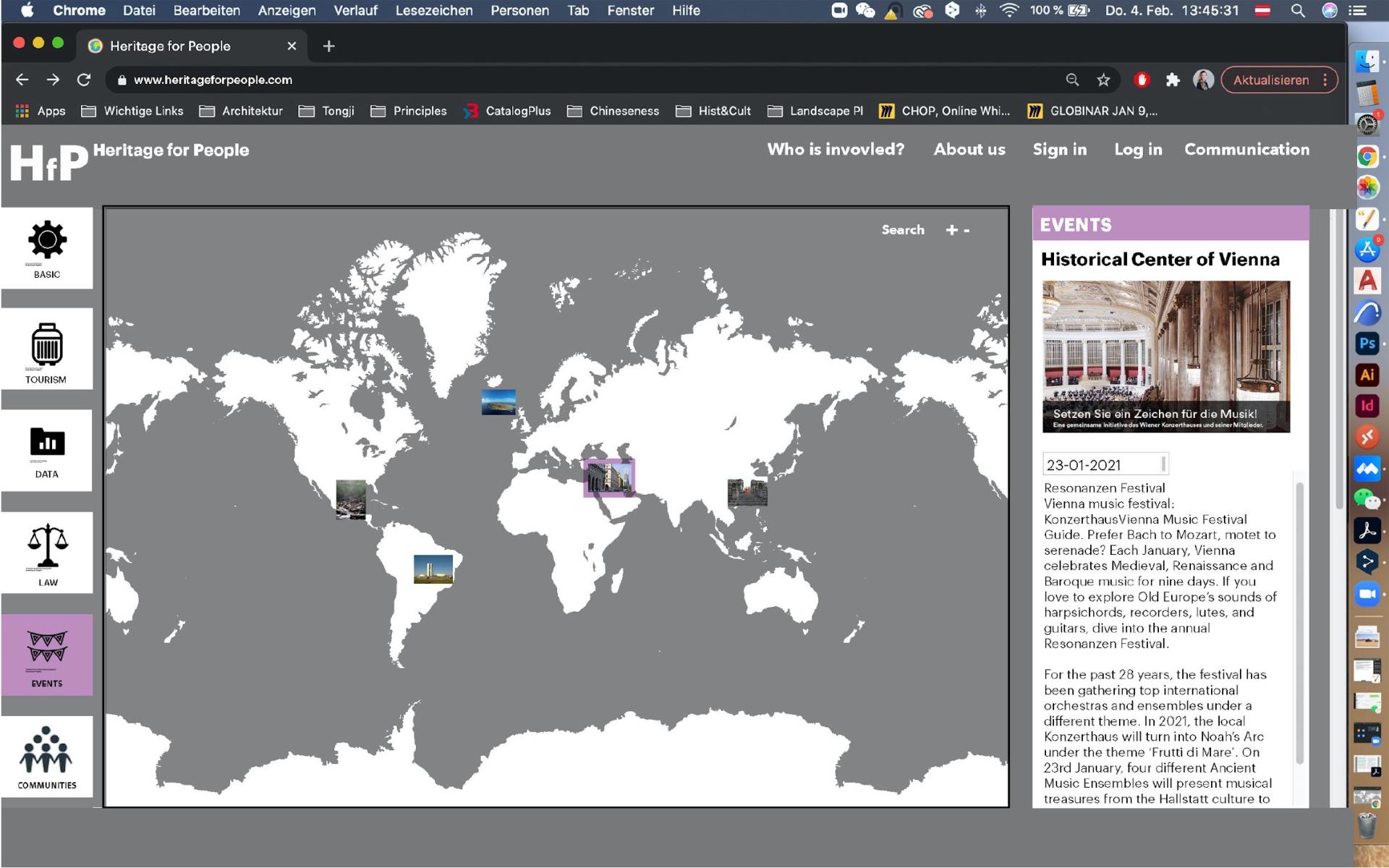The height and width of the screenshot is (868, 1389).
Task: Go to About us page
Action: (x=969, y=149)
